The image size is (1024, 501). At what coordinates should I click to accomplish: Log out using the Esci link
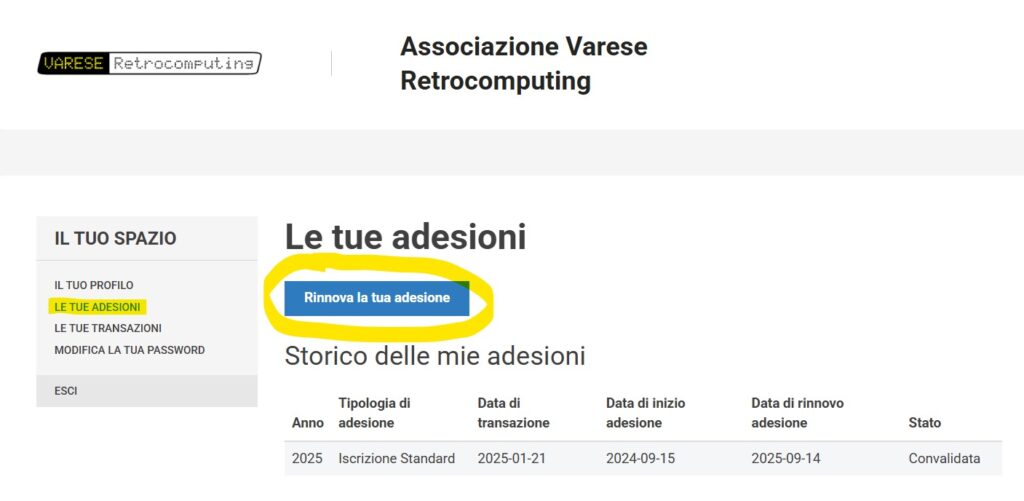(x=66, y=391)
